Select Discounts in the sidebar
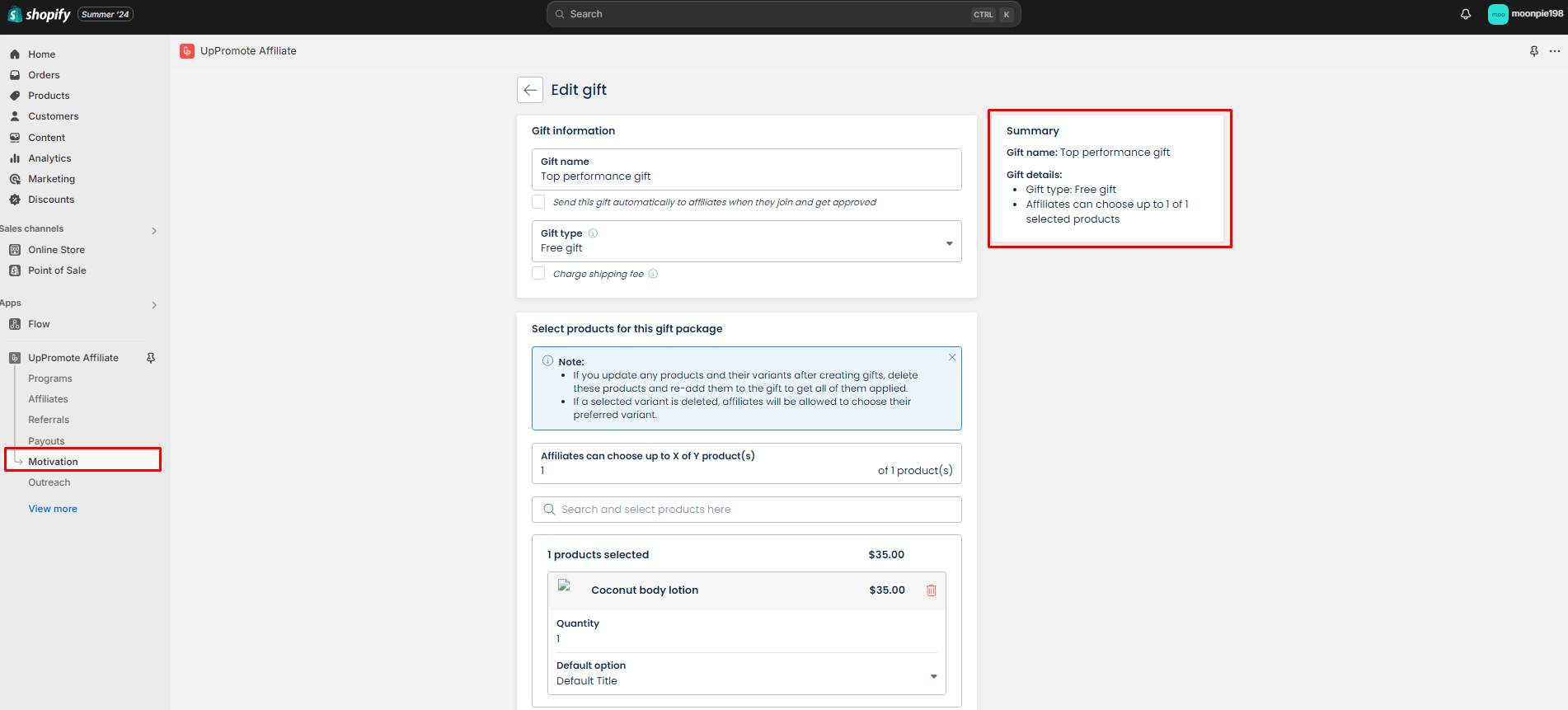Image resolution: width=1568 pixels, height=710 pixels. pos(51,200)
